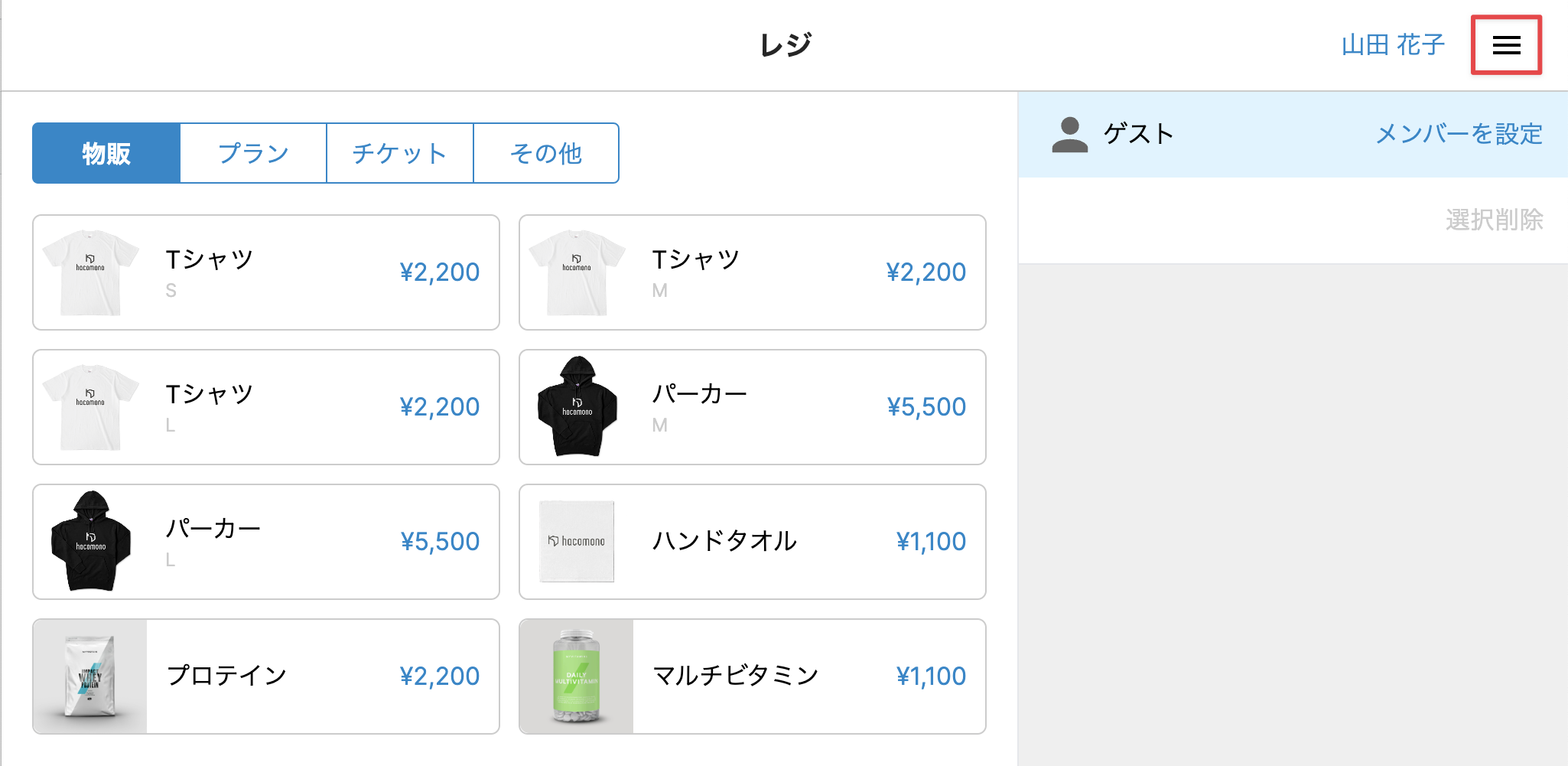Click the メンバーを設定 link
The width and height of the screenshot is (1568, 766).
(1459, 135)
